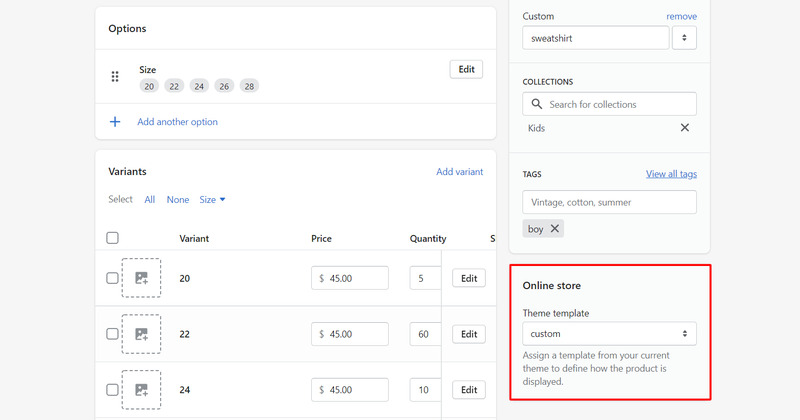Click None to deselect variants
The height and width of the screenshot is (420, 800).
[x=178, y=200]
